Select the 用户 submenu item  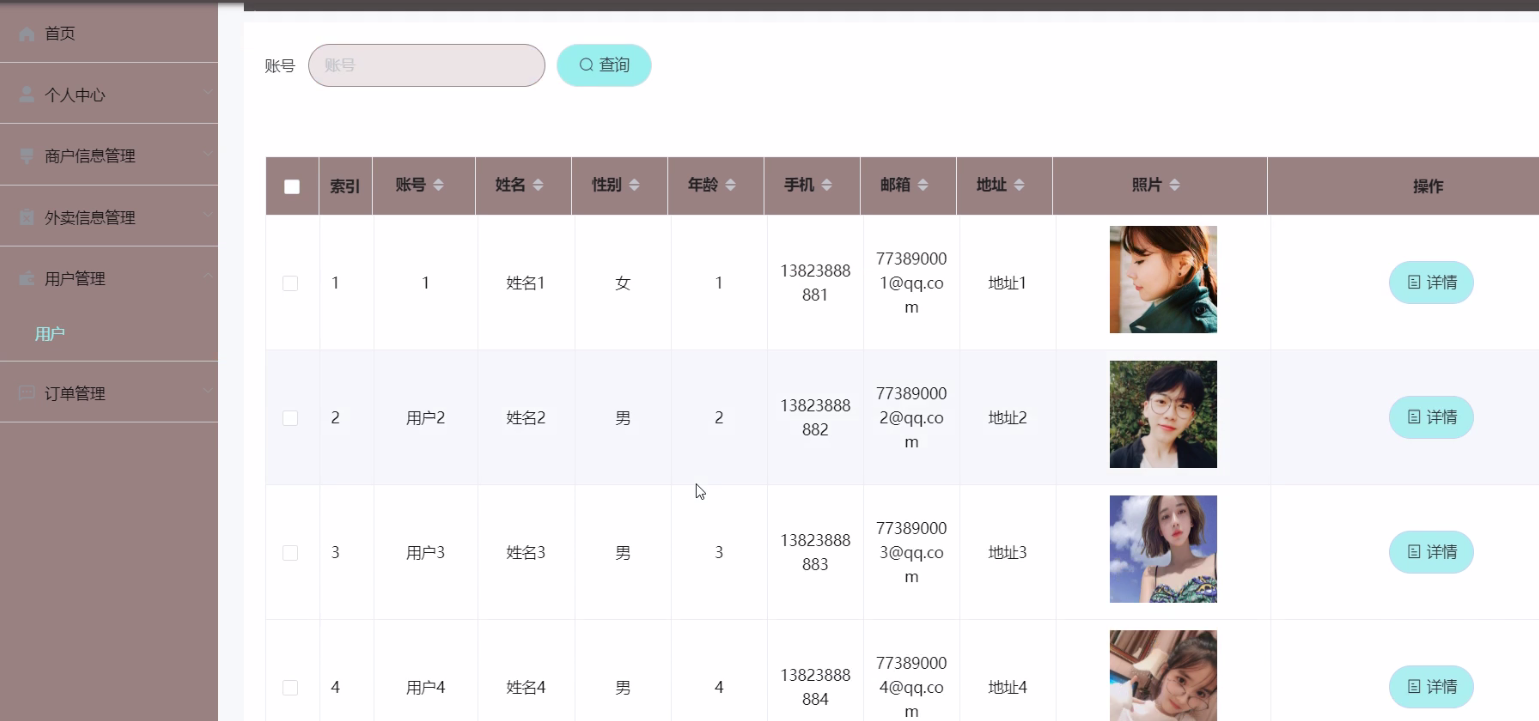coord(50,334)
